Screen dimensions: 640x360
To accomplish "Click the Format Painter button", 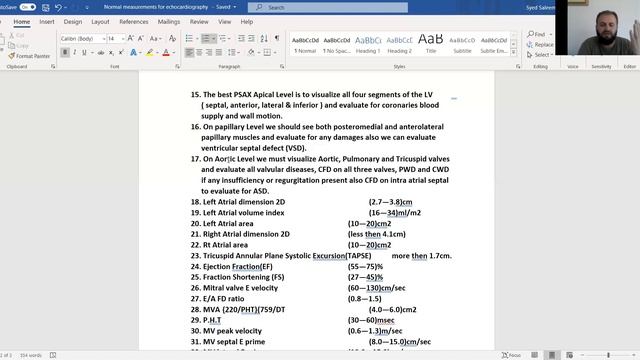I will [x=29, y=56].
